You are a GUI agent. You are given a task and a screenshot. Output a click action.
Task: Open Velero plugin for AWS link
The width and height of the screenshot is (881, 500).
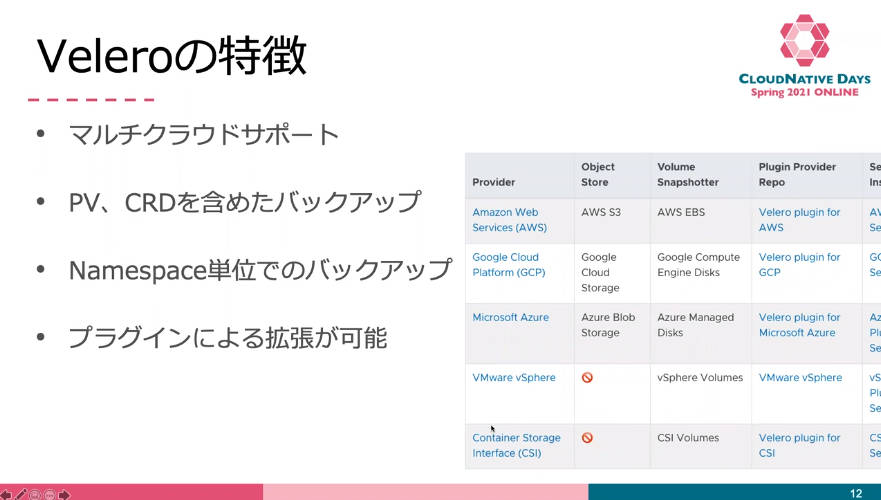click(799, 220)
